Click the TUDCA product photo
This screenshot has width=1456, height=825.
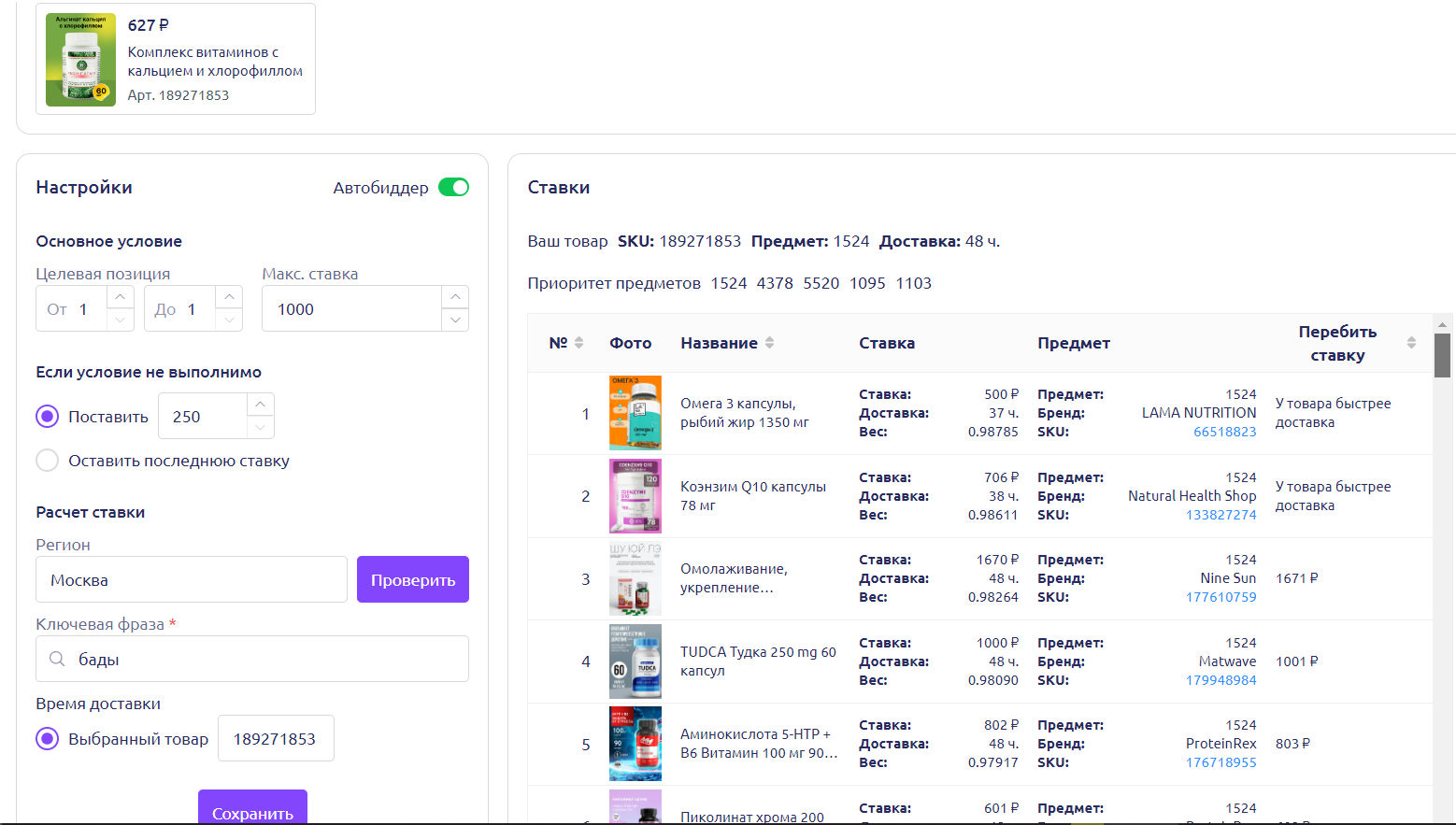coord(635,661)
